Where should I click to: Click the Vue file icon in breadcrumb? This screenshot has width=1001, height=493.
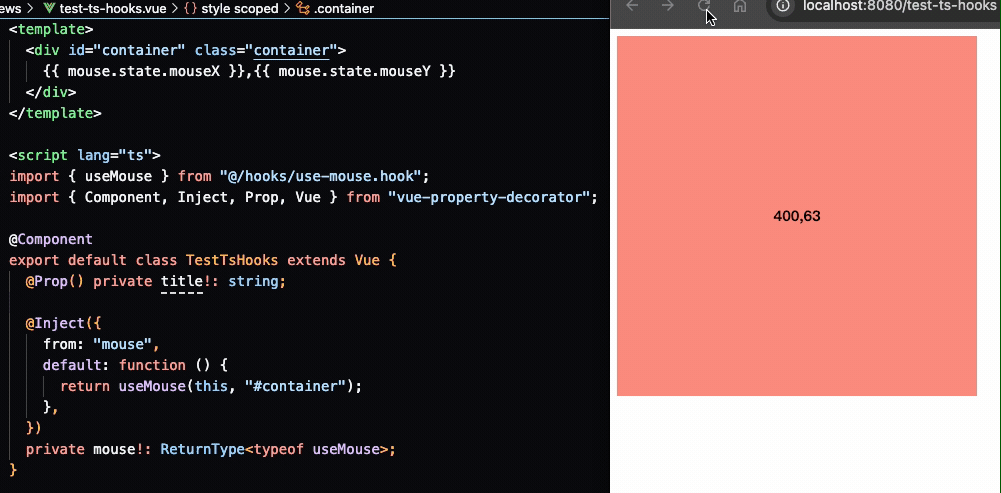49,8
